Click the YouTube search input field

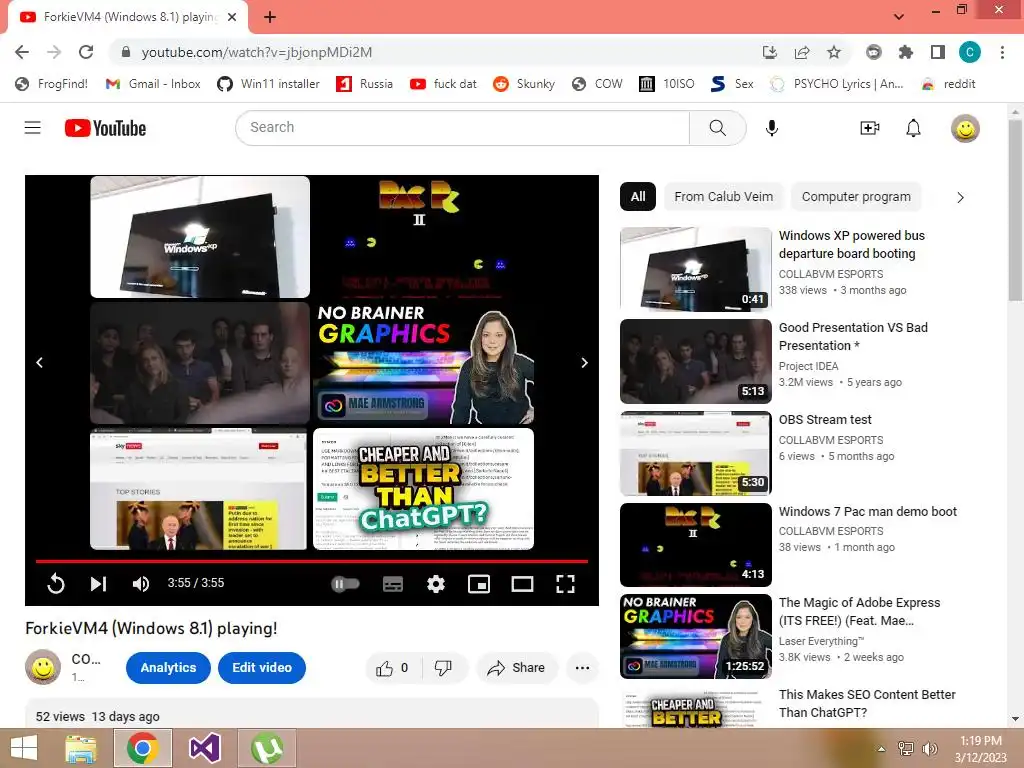coord(462,127)
